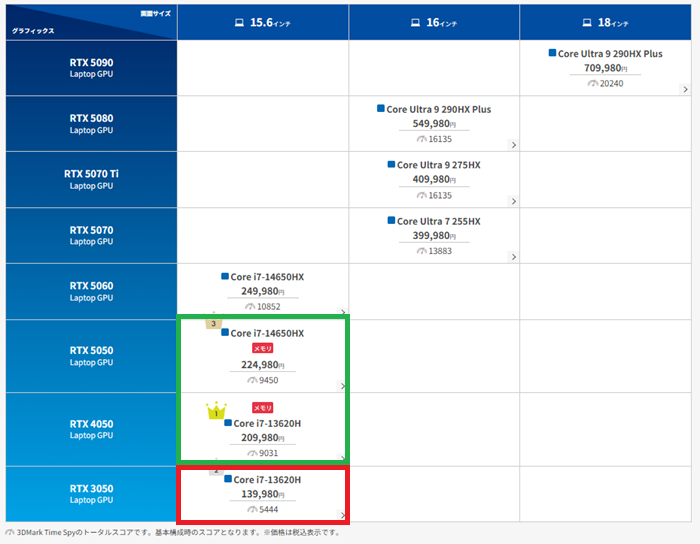
Task: Select the RTX 5070 Ti Laptop GPU row header
Action: 92,179
